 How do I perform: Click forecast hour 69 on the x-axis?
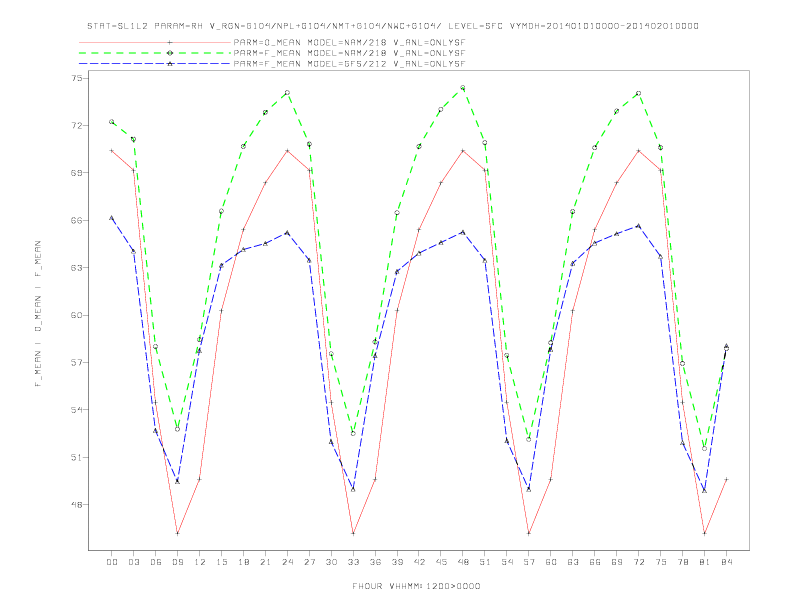point(617,562)
